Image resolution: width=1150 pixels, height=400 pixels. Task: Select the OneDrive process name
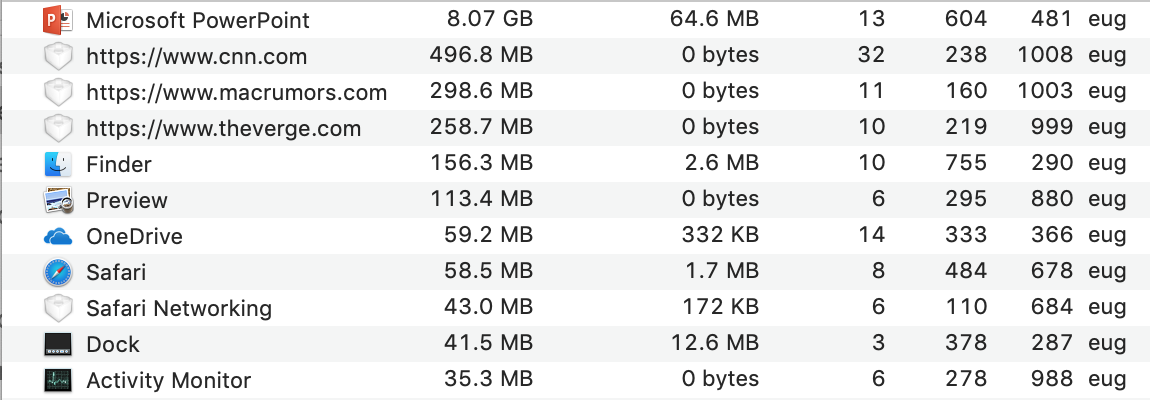134,236
